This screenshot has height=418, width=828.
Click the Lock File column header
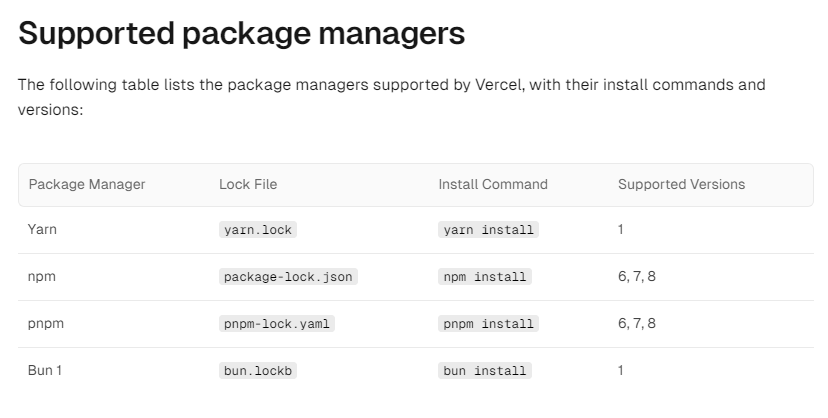(x=248, y=184)
